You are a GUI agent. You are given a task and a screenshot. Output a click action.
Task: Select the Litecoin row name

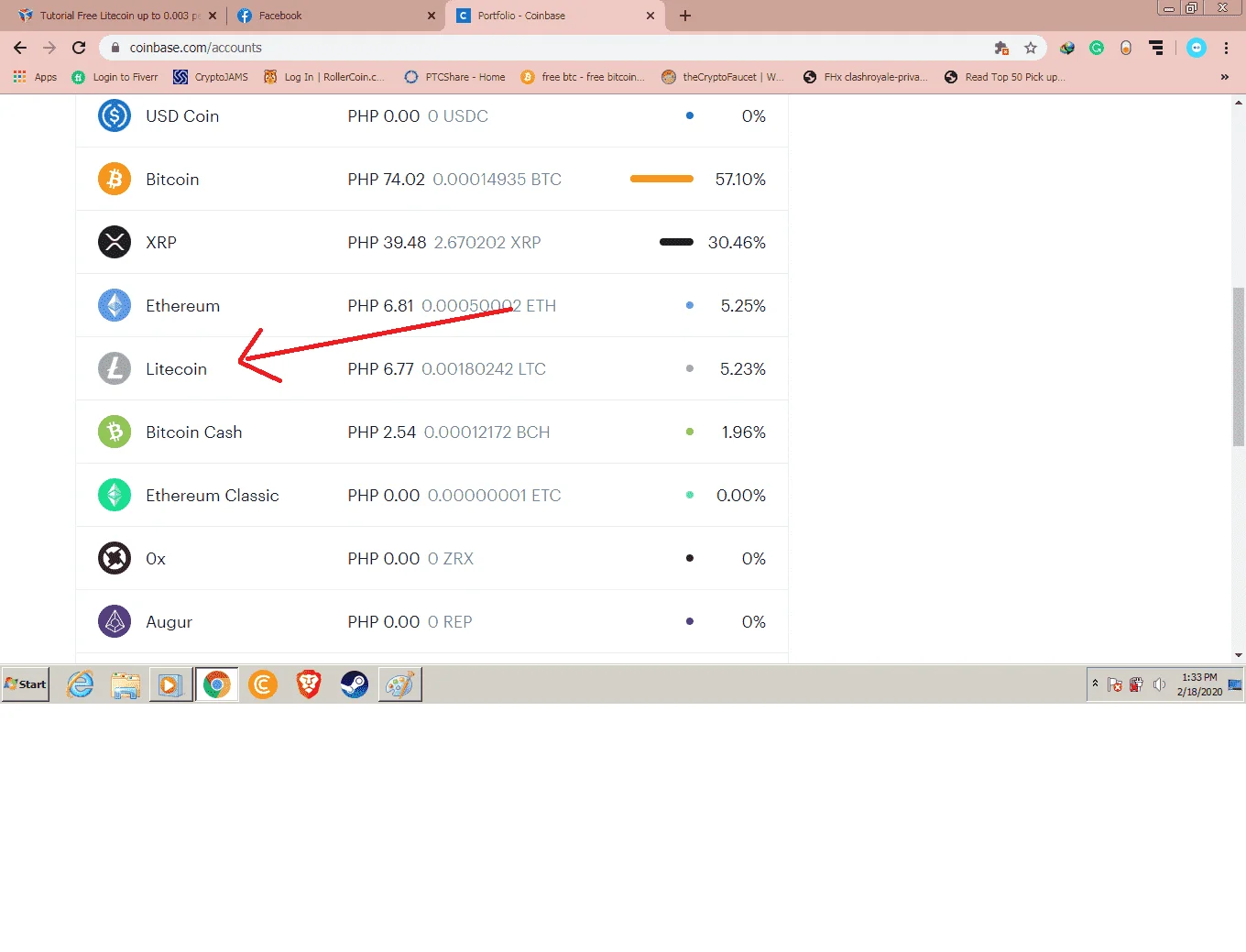pos(176,369)
